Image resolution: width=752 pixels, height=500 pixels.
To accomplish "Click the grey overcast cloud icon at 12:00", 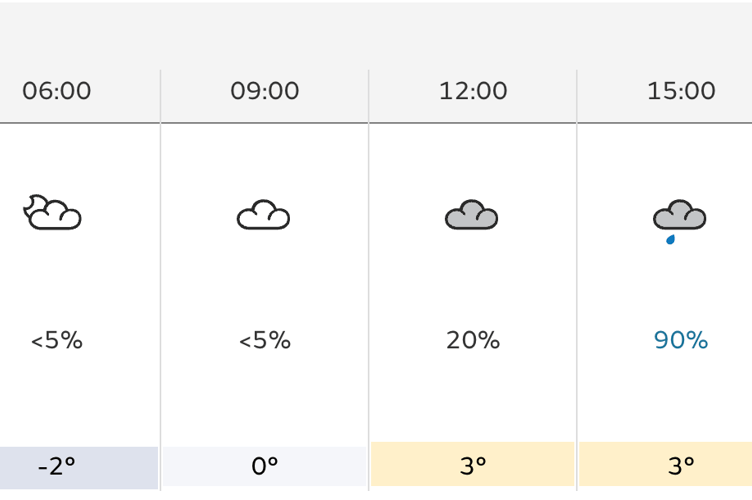I will (x=471, y=214).
